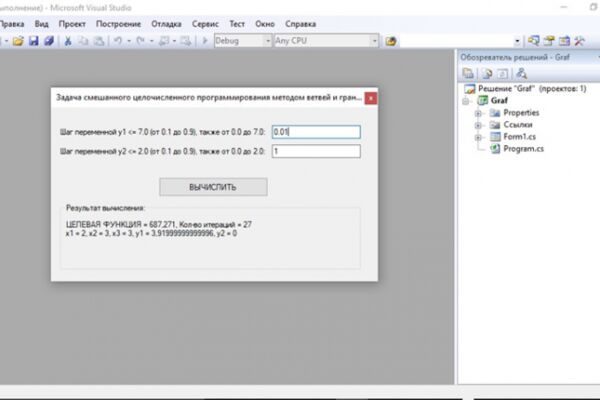Click the x1 = 2, x2 = 3 result line

pos(151,233)
